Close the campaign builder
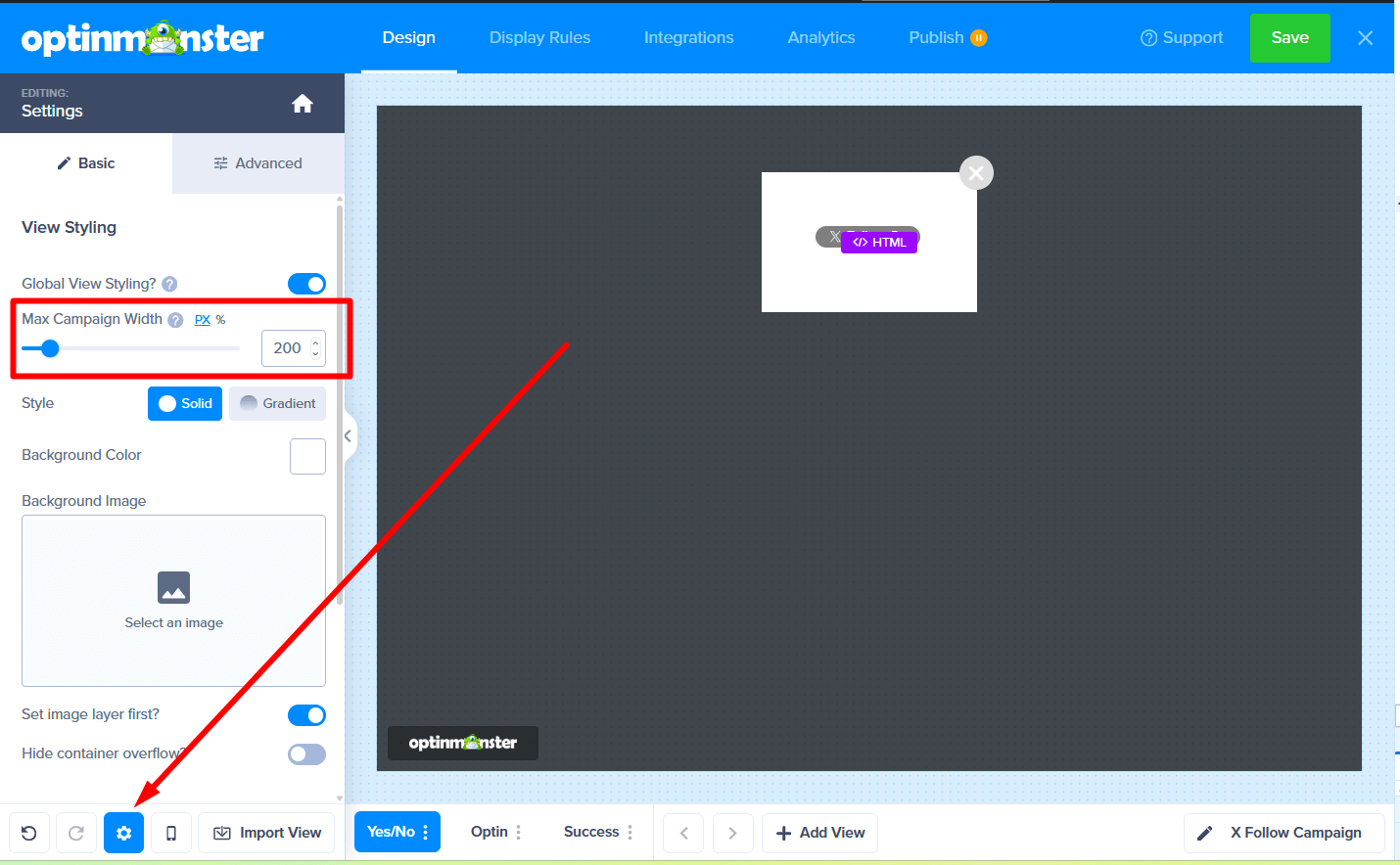The width and height of the screenshot is (1400, 865). click(1365, 38)
